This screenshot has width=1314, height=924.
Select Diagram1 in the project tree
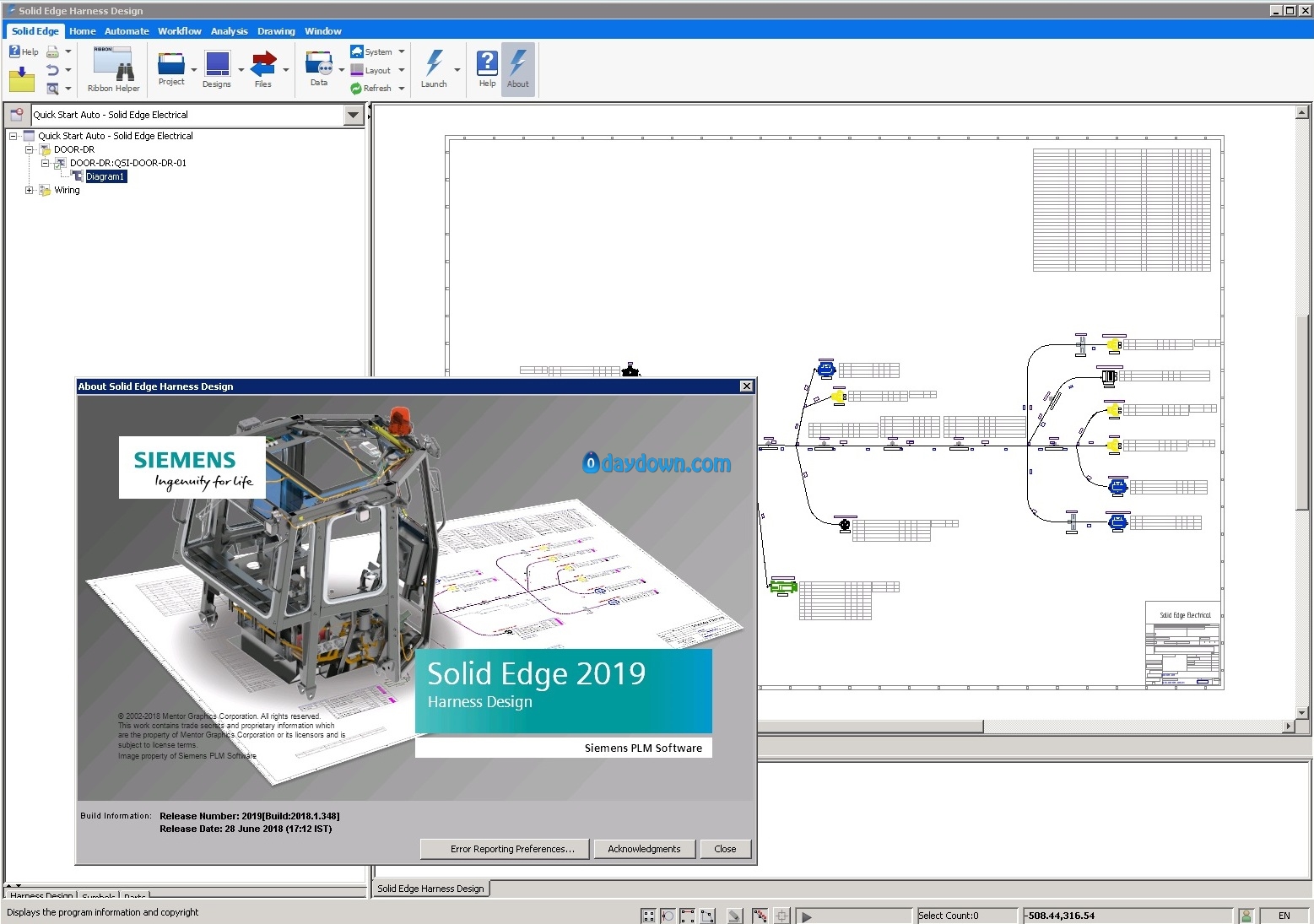[x=105, y=176]
